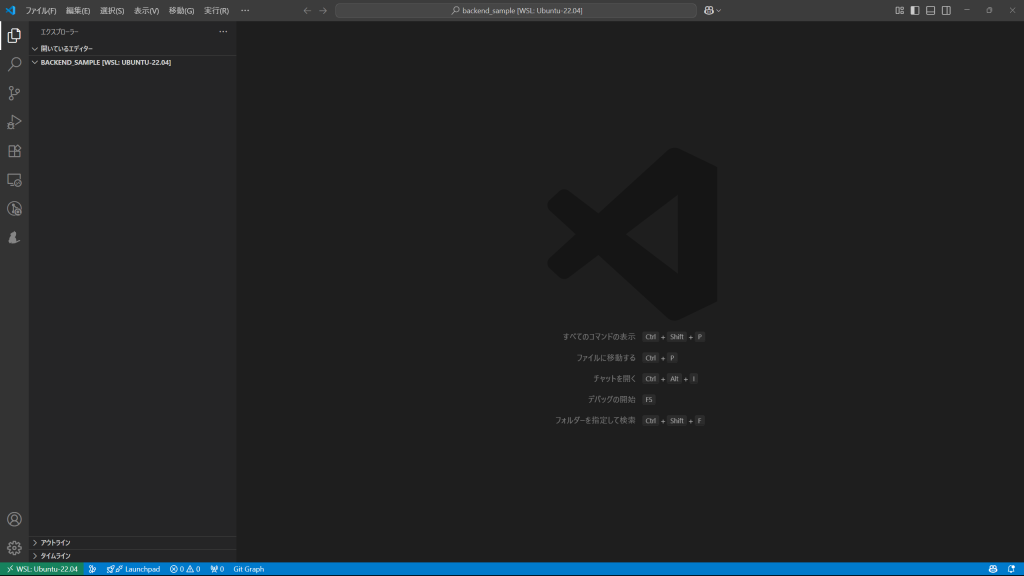This screenshot has width=1024, height=576.
Task: Open the 選択(S) menu
Action: pyautogui.click(x=112, y=10)
